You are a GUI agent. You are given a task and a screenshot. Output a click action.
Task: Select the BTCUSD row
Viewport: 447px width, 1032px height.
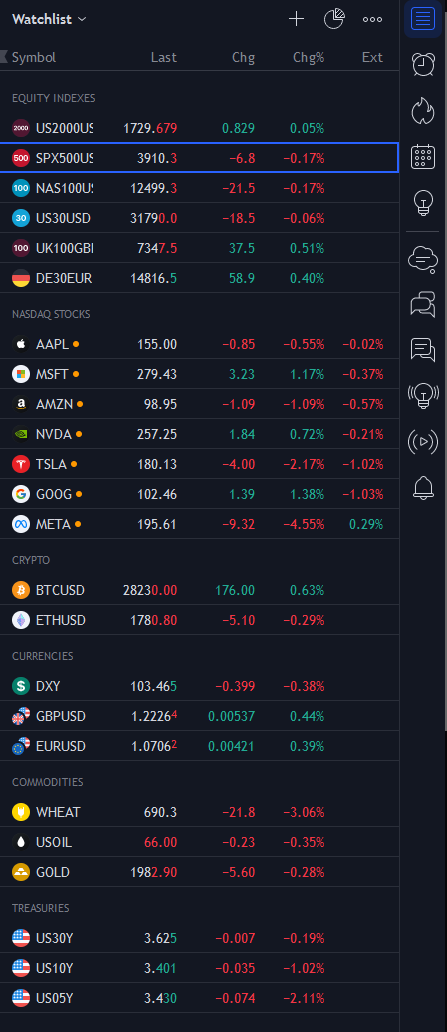click(199, 590)
